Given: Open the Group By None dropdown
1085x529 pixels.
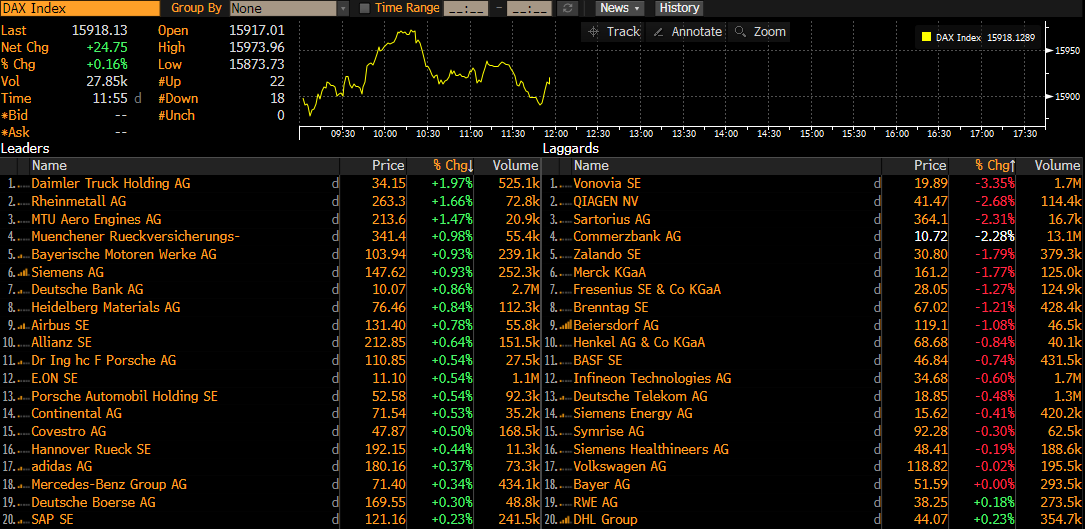Looking at the screenshot, I should [289, 8].
